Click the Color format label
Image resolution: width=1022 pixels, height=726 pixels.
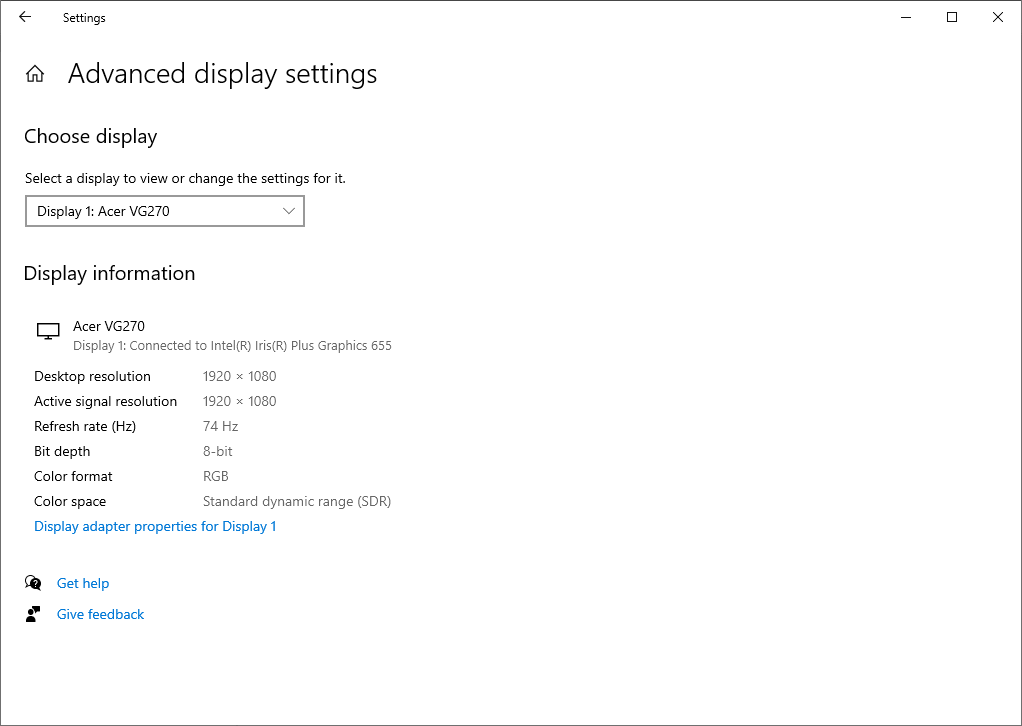tap(73, 476)
